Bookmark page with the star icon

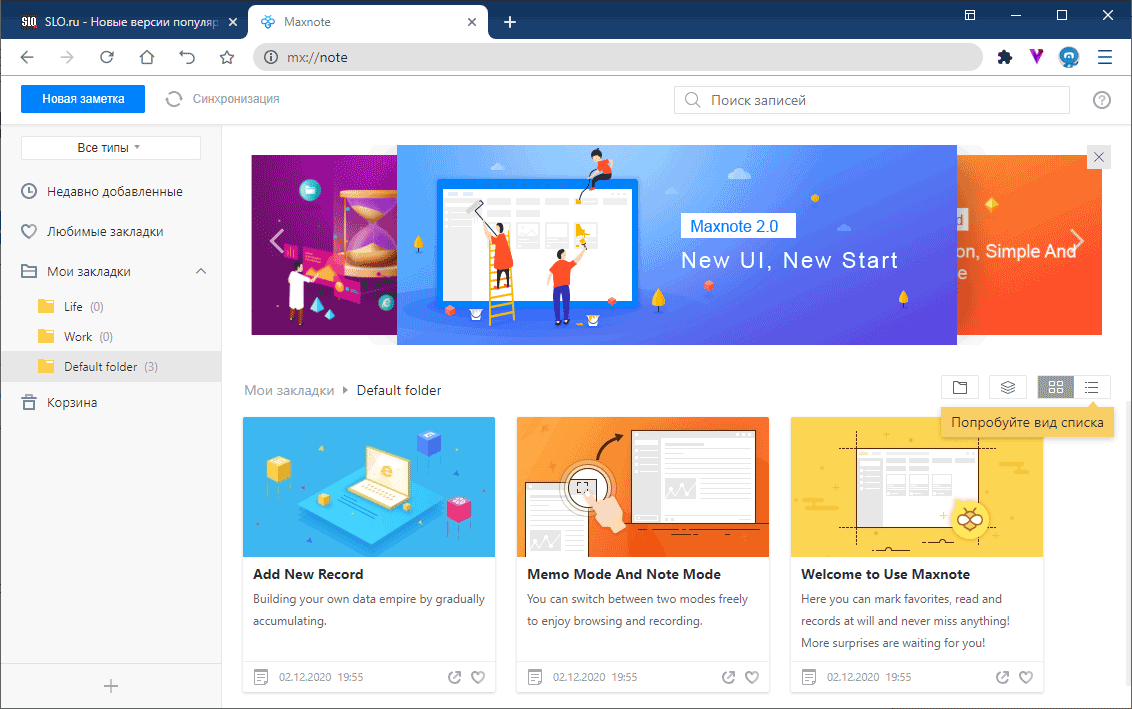(x=227, y=57)
